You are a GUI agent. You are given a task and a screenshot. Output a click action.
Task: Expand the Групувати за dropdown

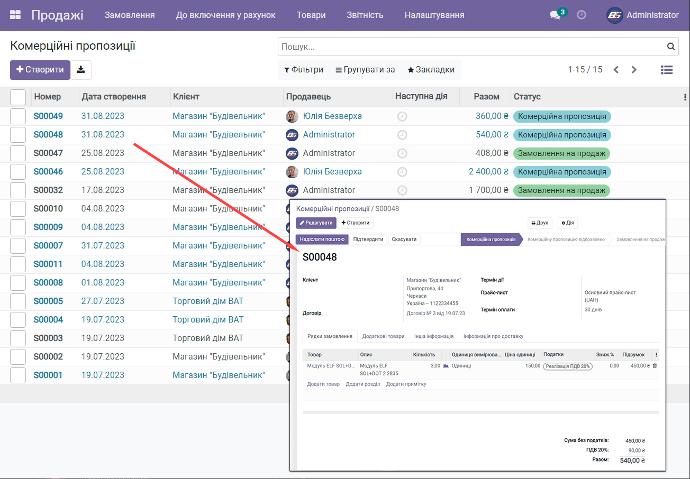click(x=365, y=70)
